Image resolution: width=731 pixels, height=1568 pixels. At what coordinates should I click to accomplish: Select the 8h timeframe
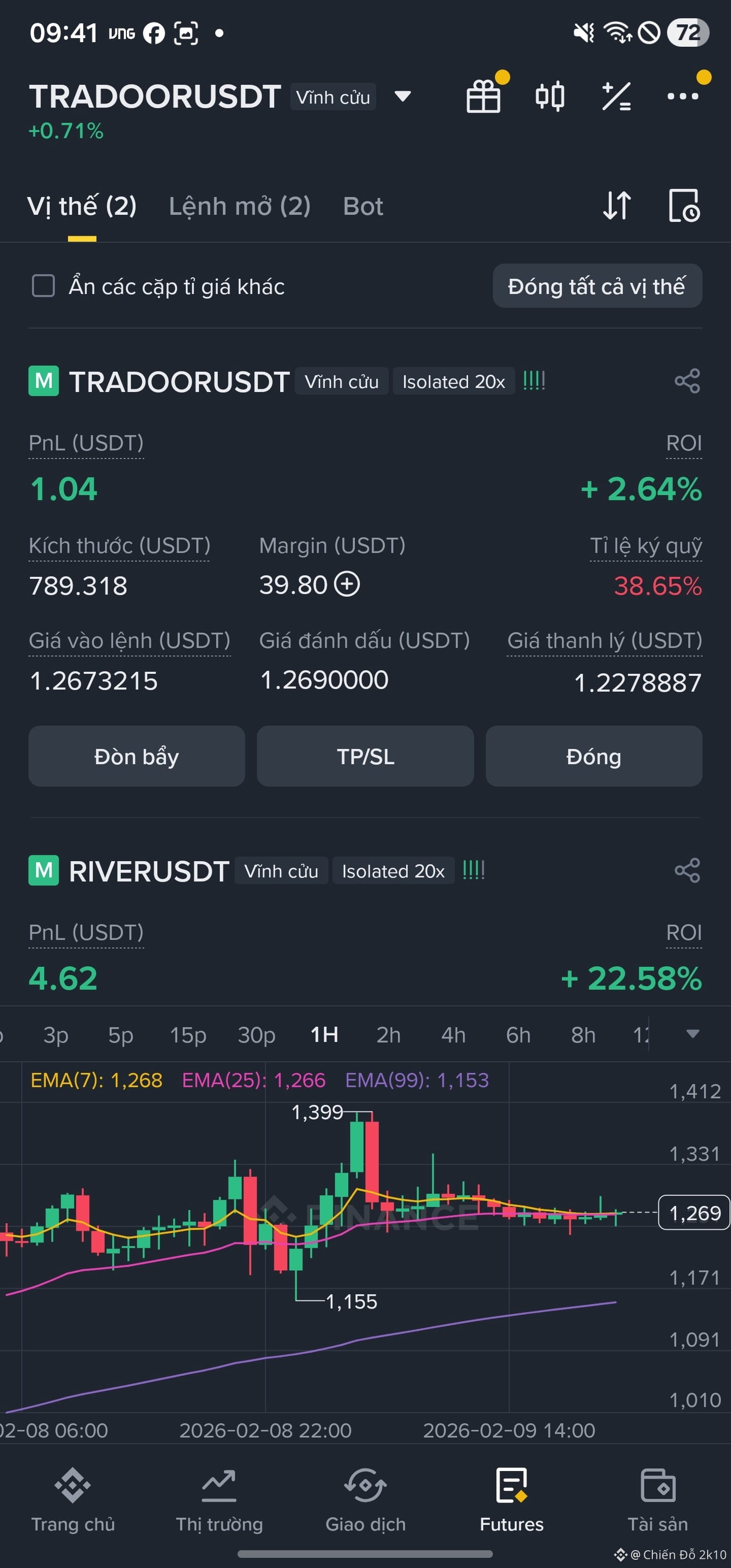(583, 1035)
